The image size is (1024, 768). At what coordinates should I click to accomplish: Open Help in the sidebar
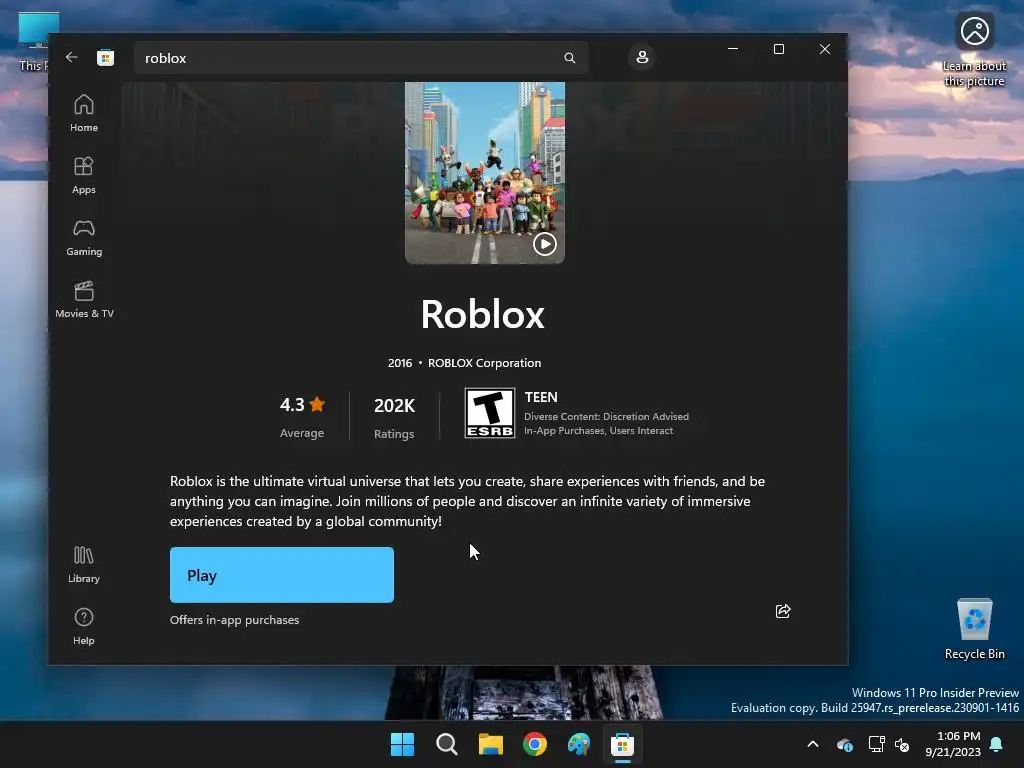(x=84, y=626)
